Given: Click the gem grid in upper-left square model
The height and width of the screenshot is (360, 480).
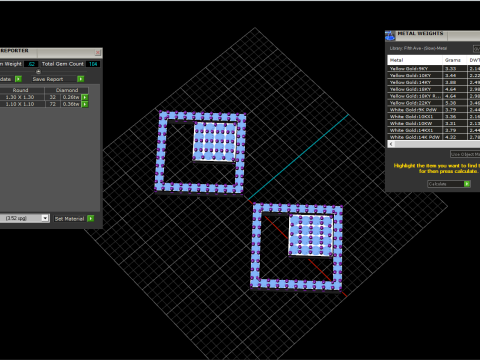Looking at the screenshot, I should click(x=215, y=142).
